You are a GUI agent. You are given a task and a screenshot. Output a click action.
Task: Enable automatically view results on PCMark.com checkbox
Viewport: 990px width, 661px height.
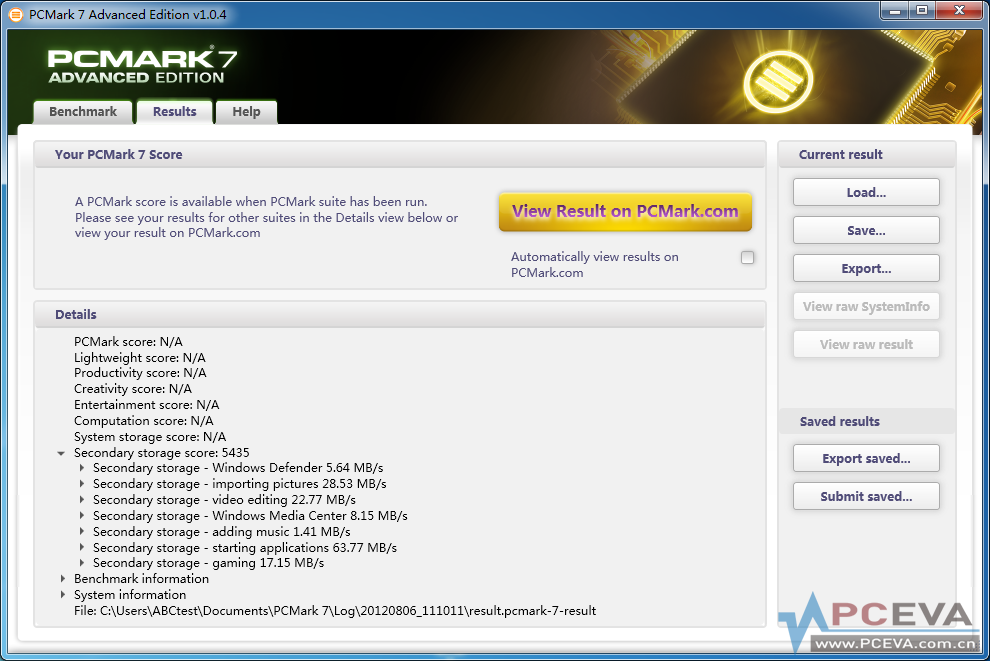point(748,258)
